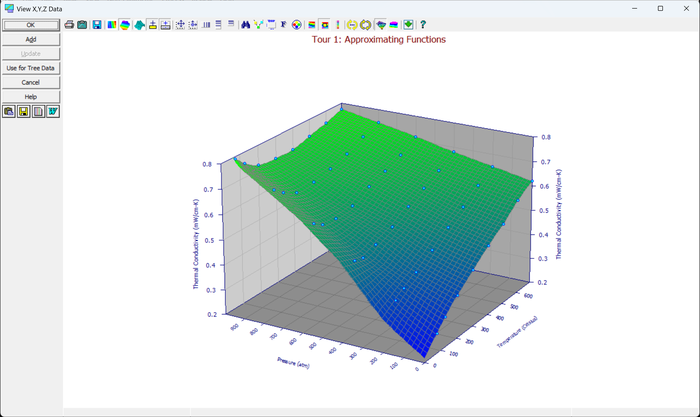
Task: Toggle the plus-over-gray-box toolbar icon
Action: 166,25
